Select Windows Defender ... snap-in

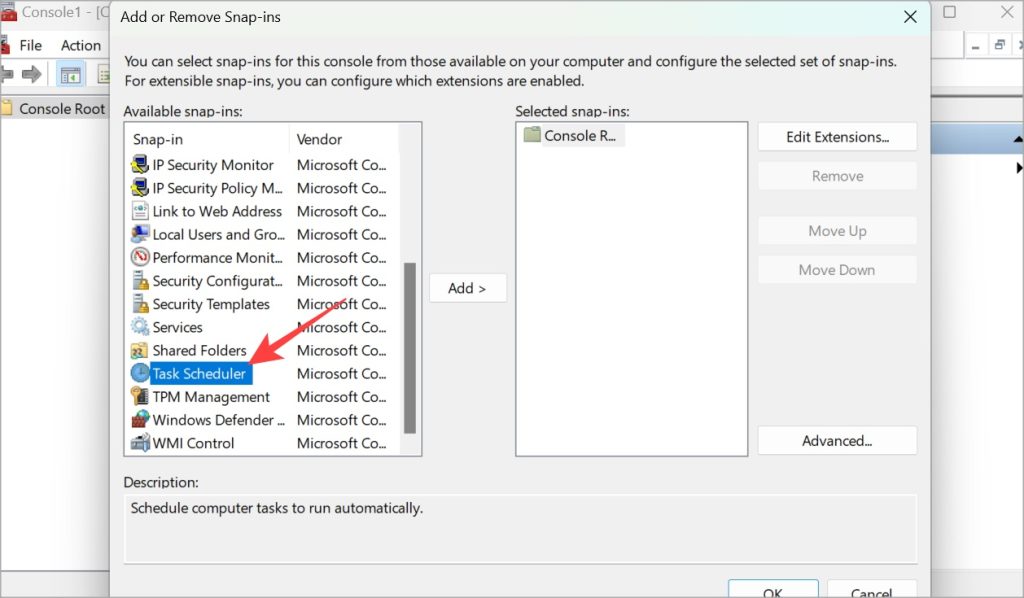(x=219, y=420)
